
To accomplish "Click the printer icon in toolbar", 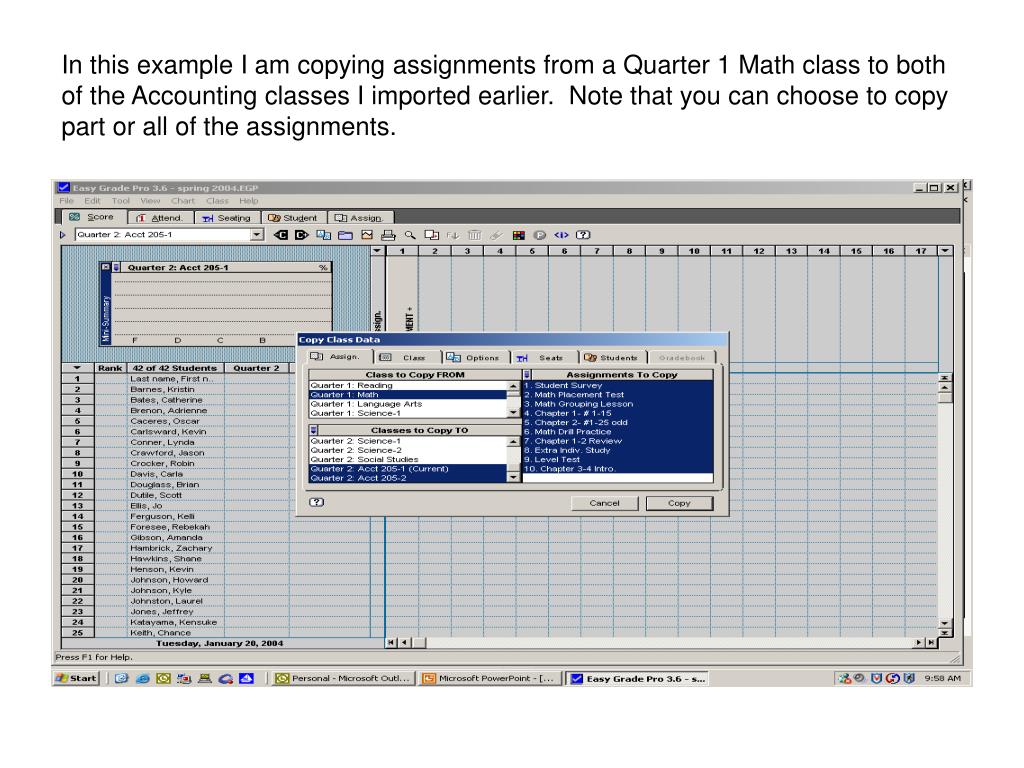I will click(389, 235).
